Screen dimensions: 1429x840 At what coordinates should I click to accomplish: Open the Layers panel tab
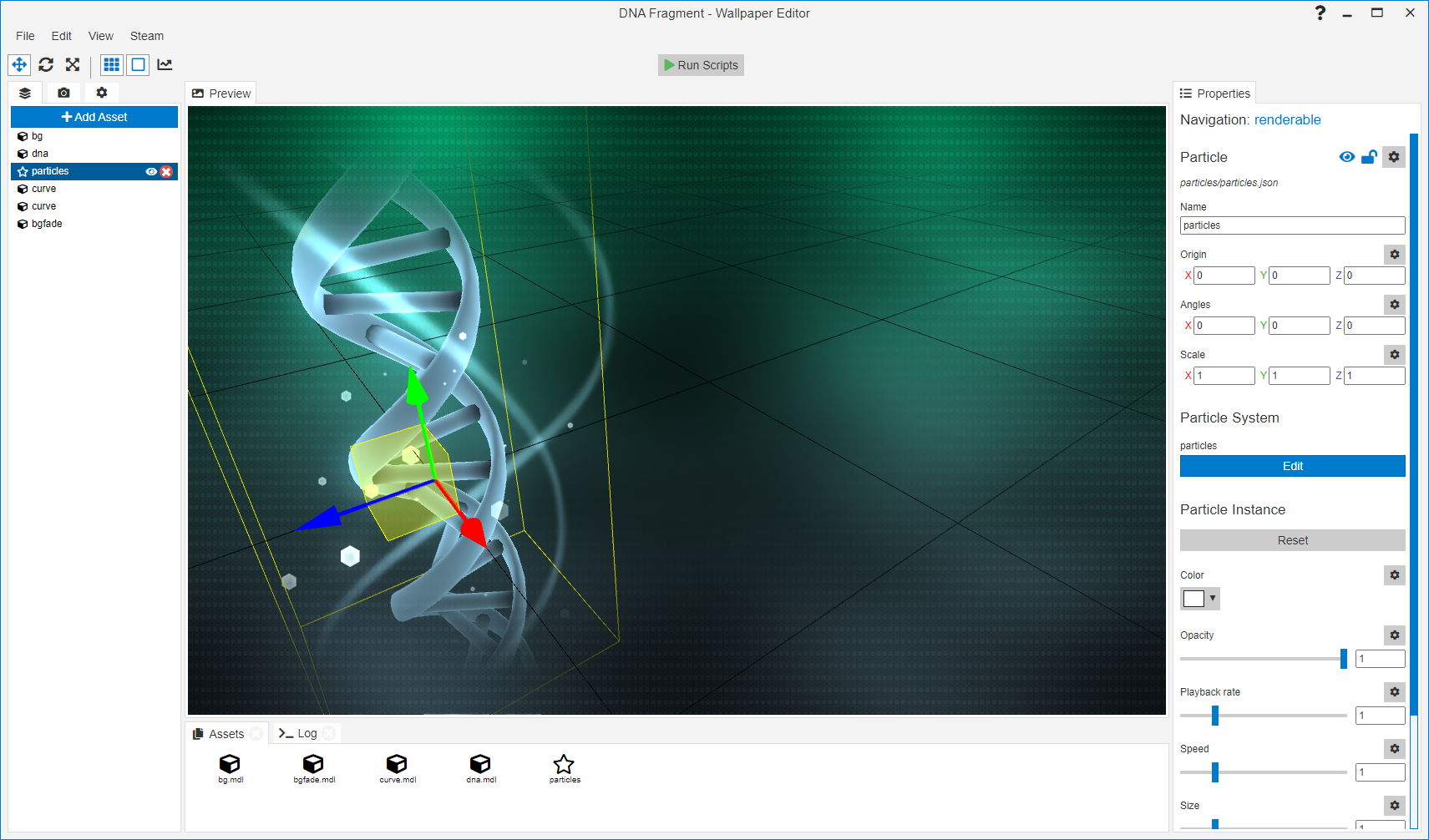point(24,93)
